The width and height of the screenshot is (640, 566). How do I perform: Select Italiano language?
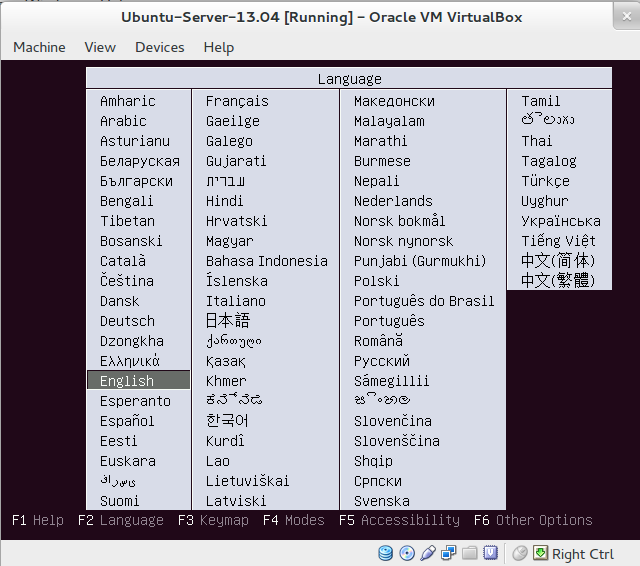(x=236, y=301)
